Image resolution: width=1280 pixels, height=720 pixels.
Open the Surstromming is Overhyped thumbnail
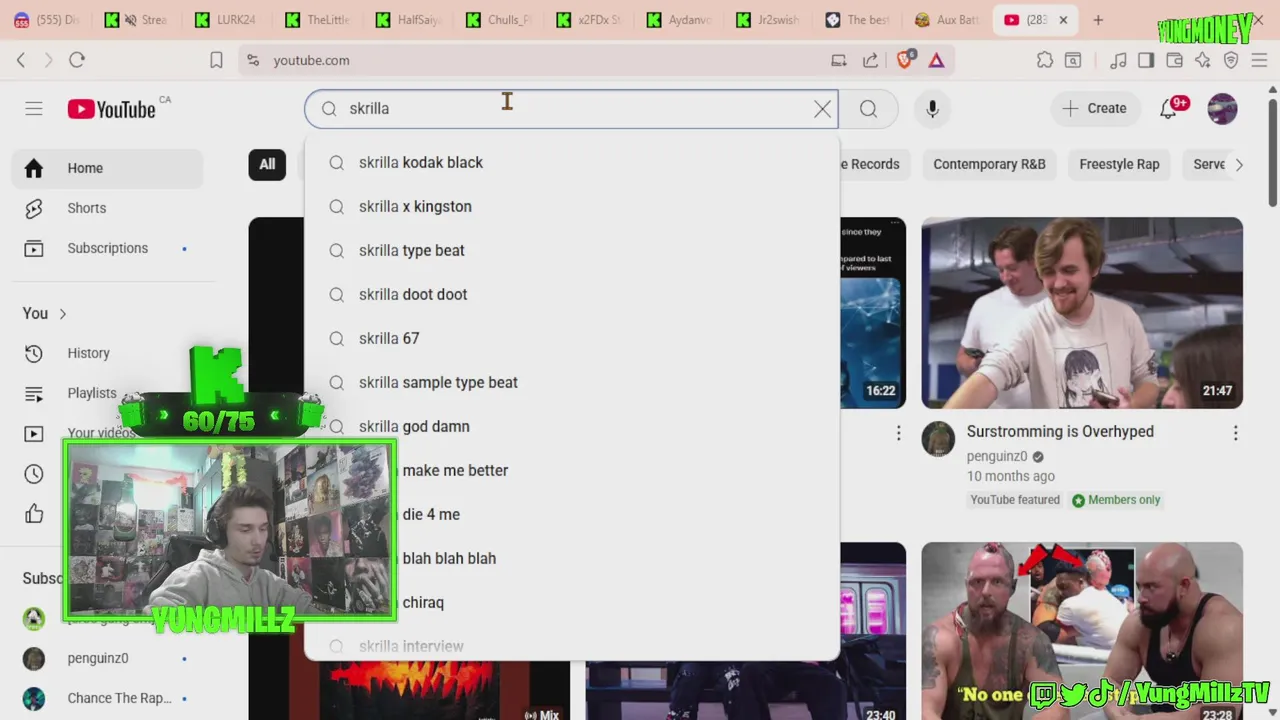[1082, 313]
